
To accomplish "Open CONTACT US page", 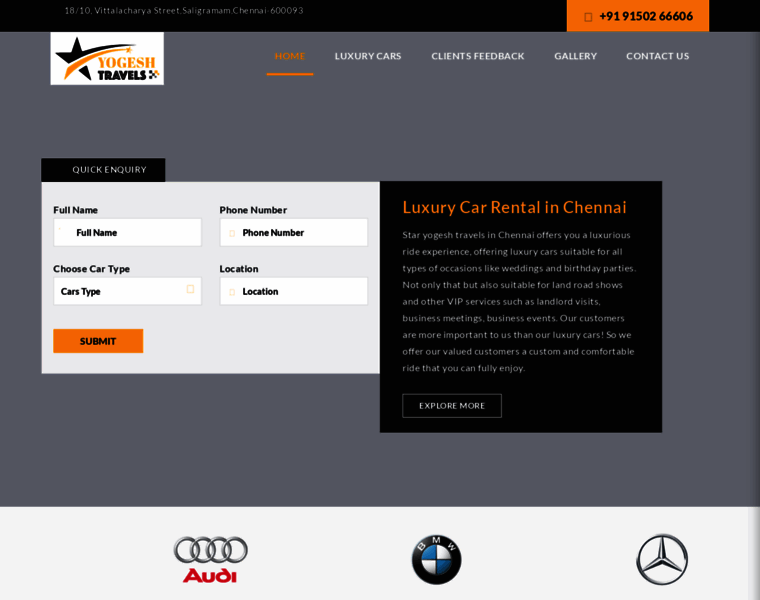I will coord(657,56).
